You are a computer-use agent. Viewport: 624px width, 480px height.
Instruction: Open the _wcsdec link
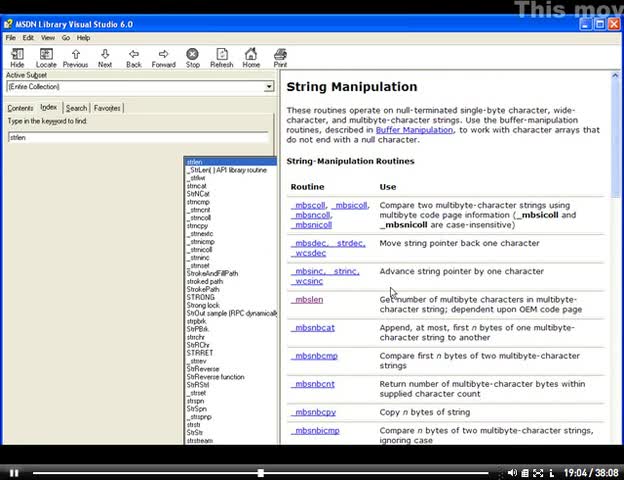[309, 253]
